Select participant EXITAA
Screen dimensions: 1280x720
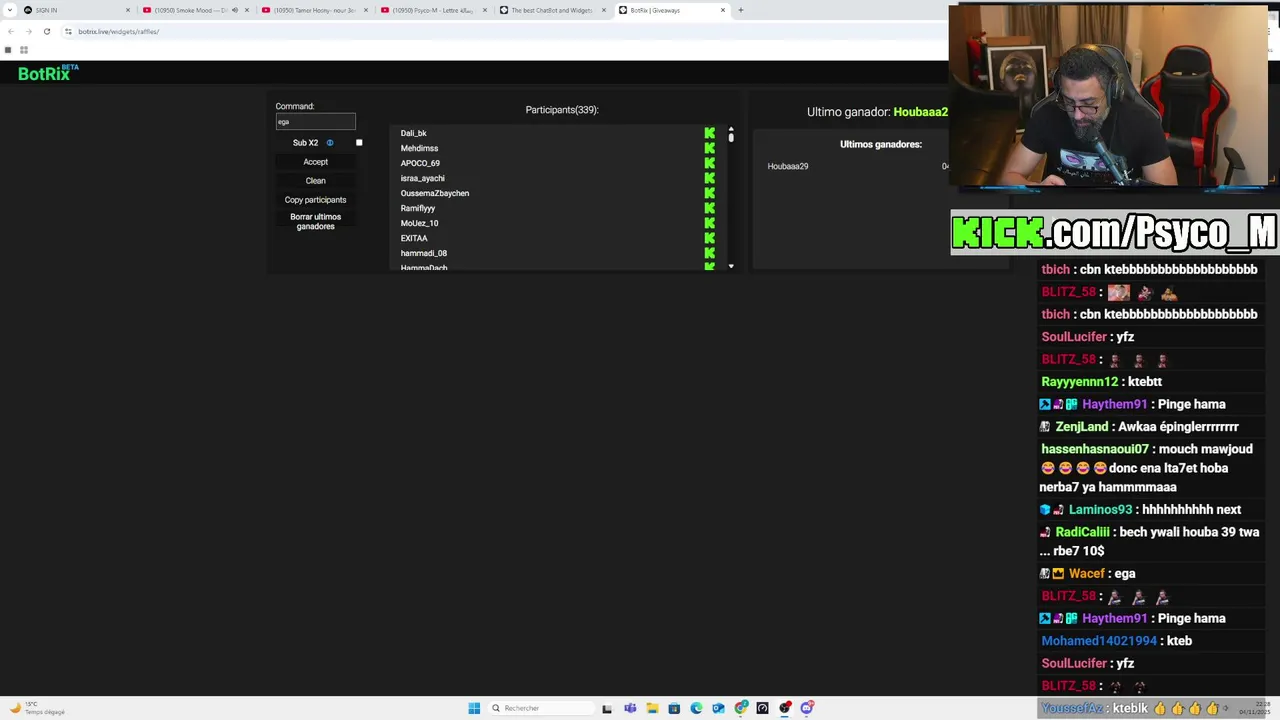(x=413, y=238)
